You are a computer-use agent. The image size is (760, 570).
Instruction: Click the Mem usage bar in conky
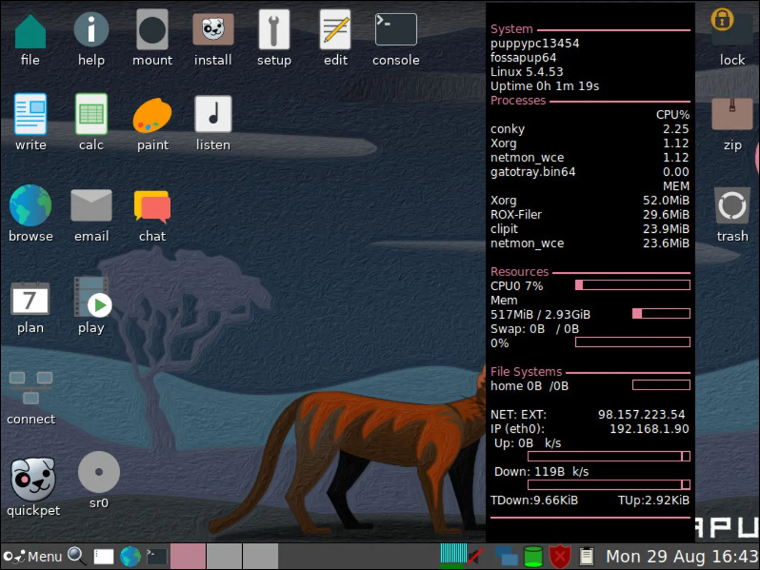coord(661,314)
